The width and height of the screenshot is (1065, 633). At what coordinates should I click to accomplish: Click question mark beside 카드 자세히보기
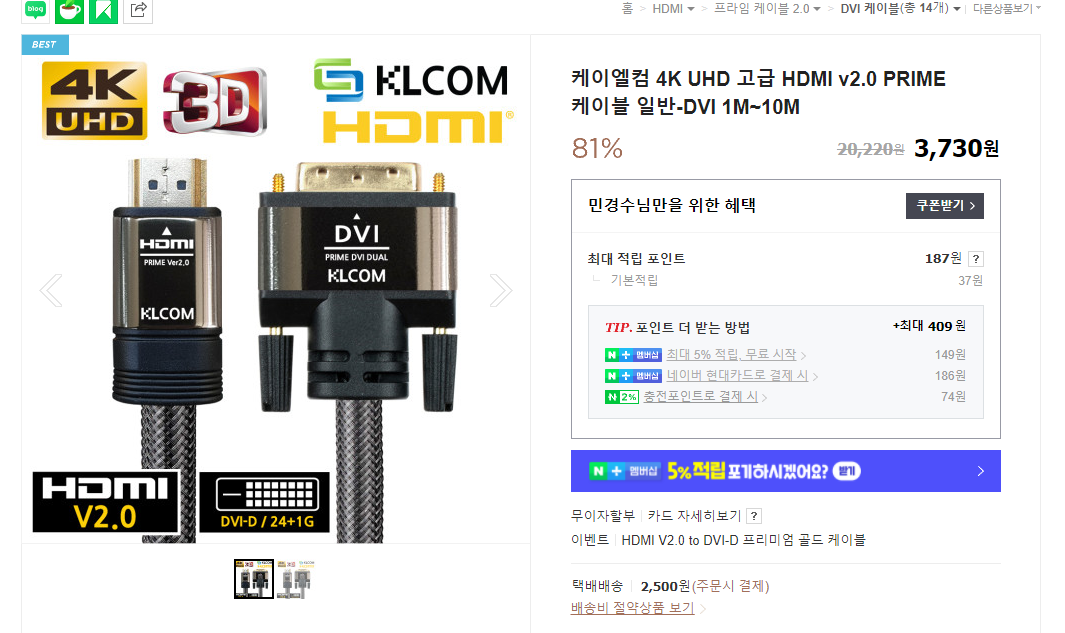tap(753, 516)
